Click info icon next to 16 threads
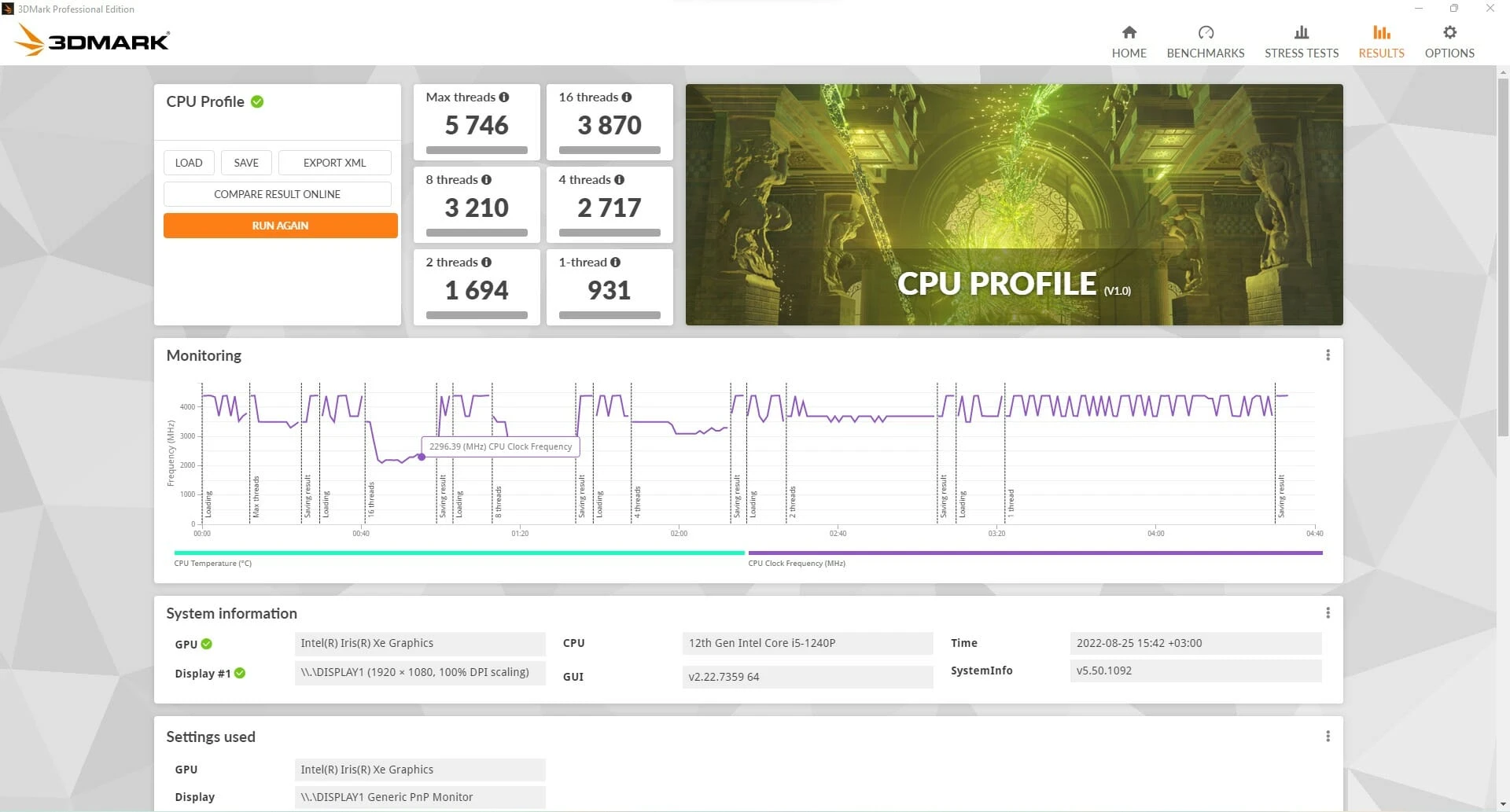1510x812 pixels. coord(627,97)
